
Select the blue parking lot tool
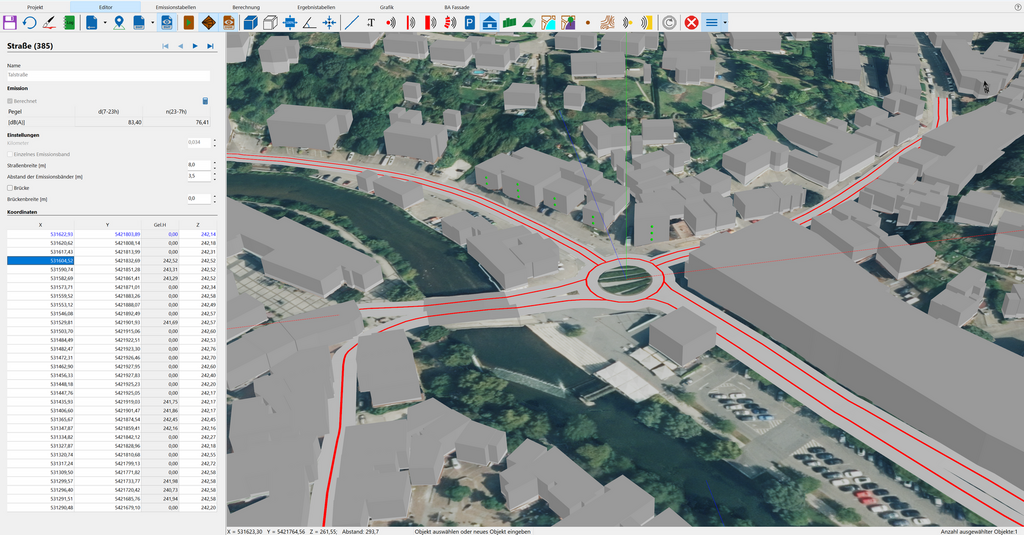tap(468, 22)
